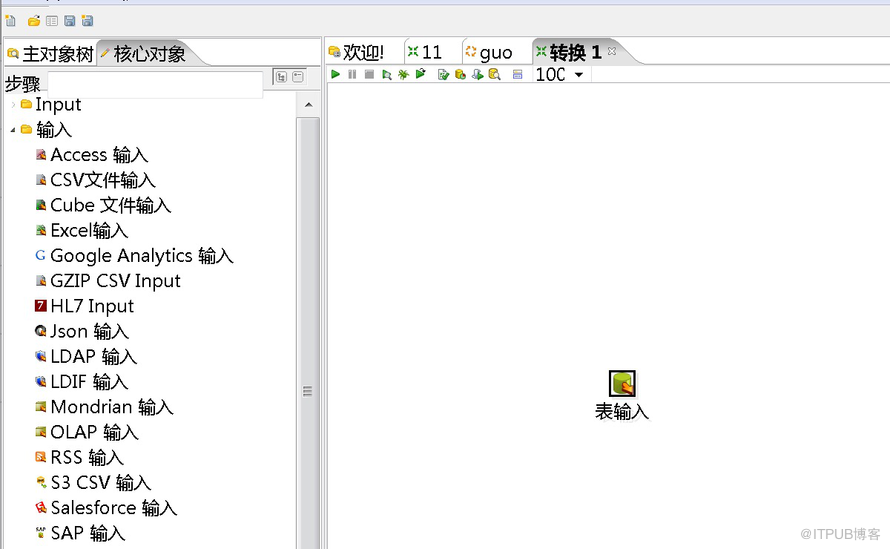Select the Google Analytics 输入 step
The height and width of the screenshot is (549, 890).
click(x=134, y=255)
